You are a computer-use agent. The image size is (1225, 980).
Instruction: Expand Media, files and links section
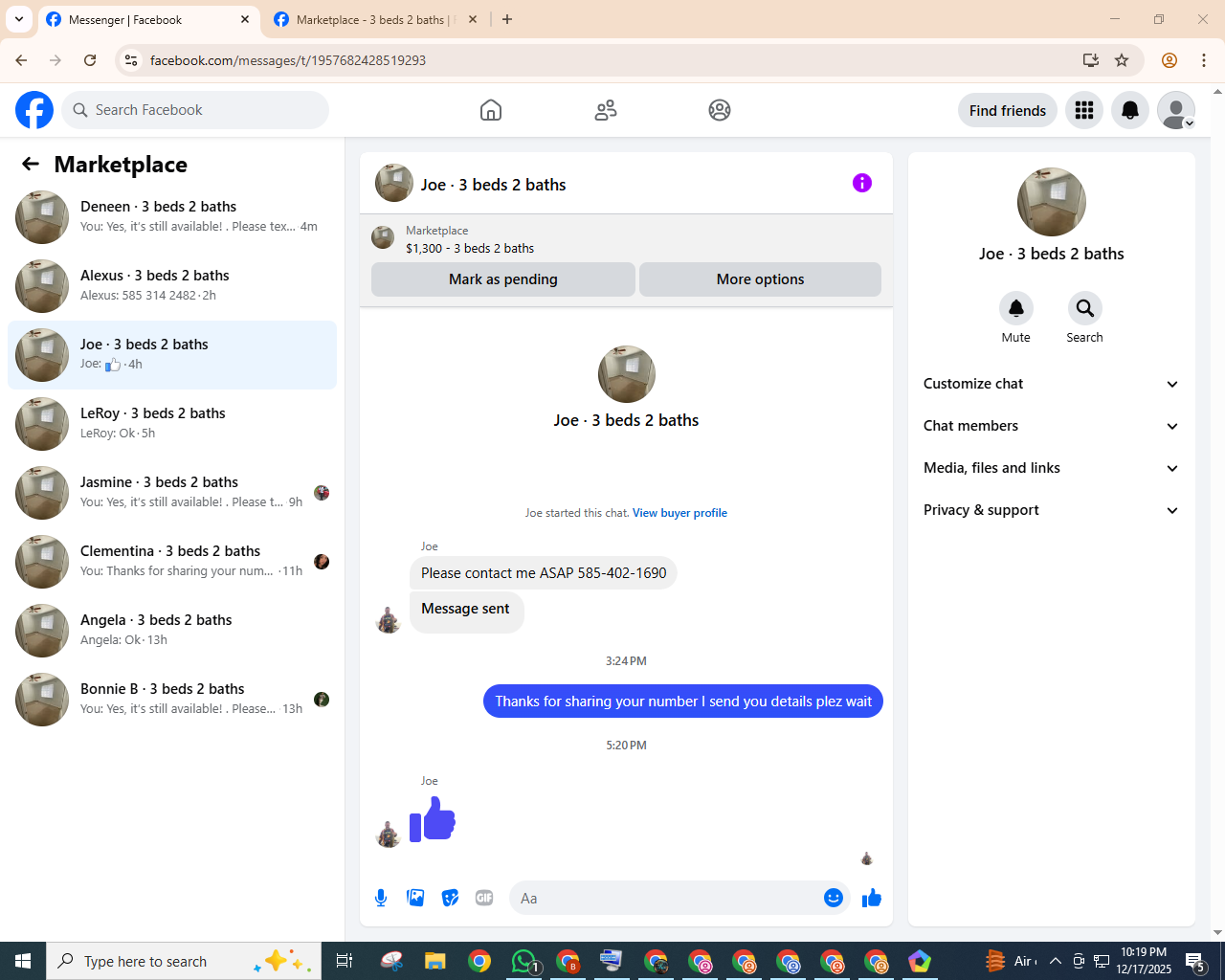(1051, 468)
